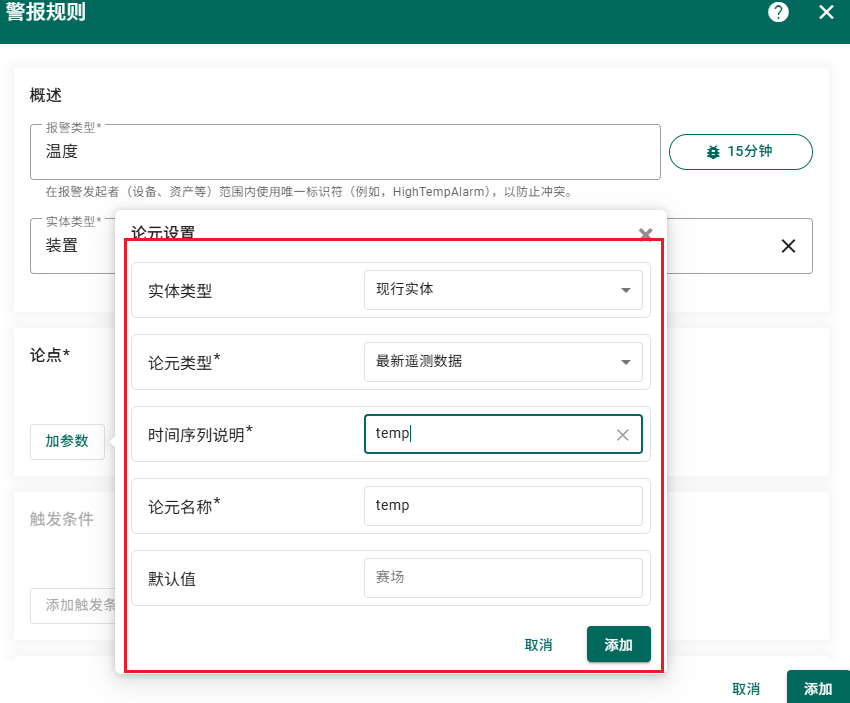Click the 添加触发条件 button
850x703 pixels.
click(x=75, y=605)
